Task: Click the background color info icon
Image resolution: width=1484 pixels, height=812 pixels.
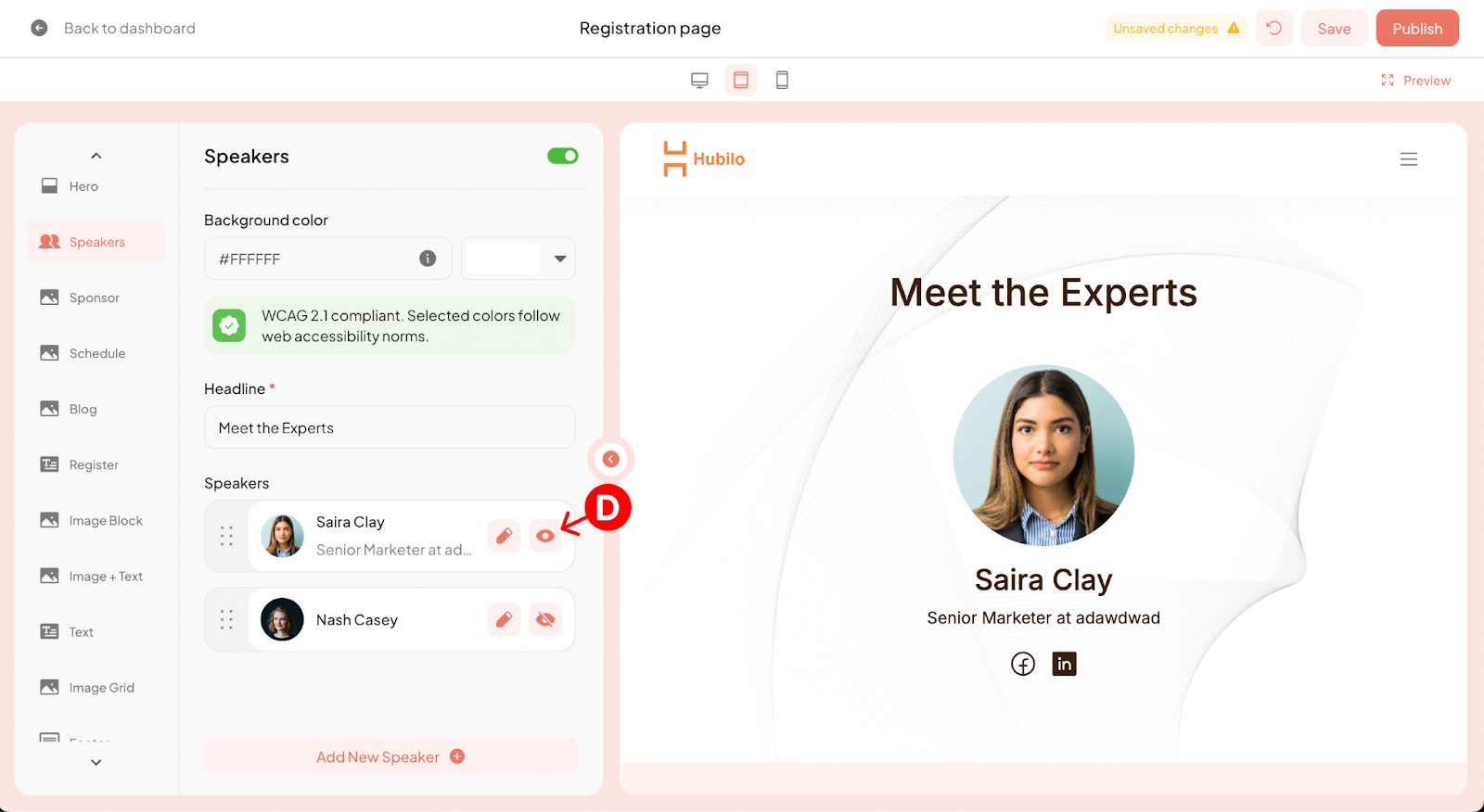Action: coord(428,259)
